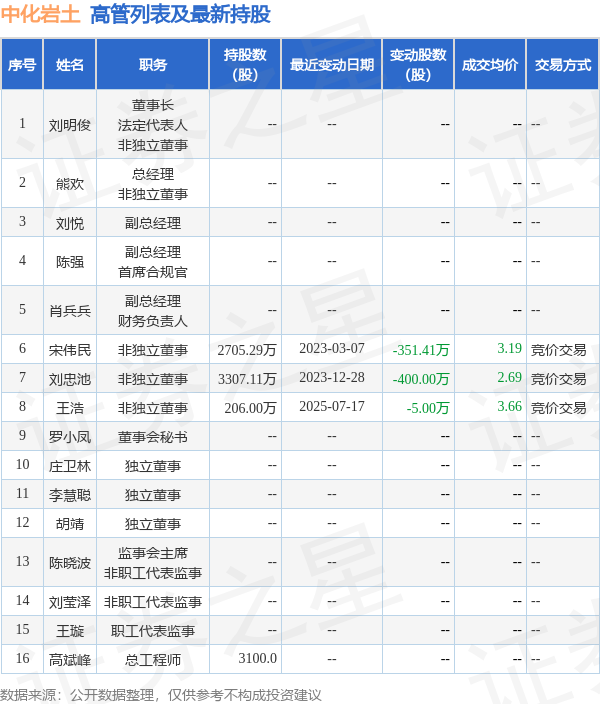The width and height of the screenshot is (600, 704).
Task: Click the name 肖兵兵
Action: (70, 311)
